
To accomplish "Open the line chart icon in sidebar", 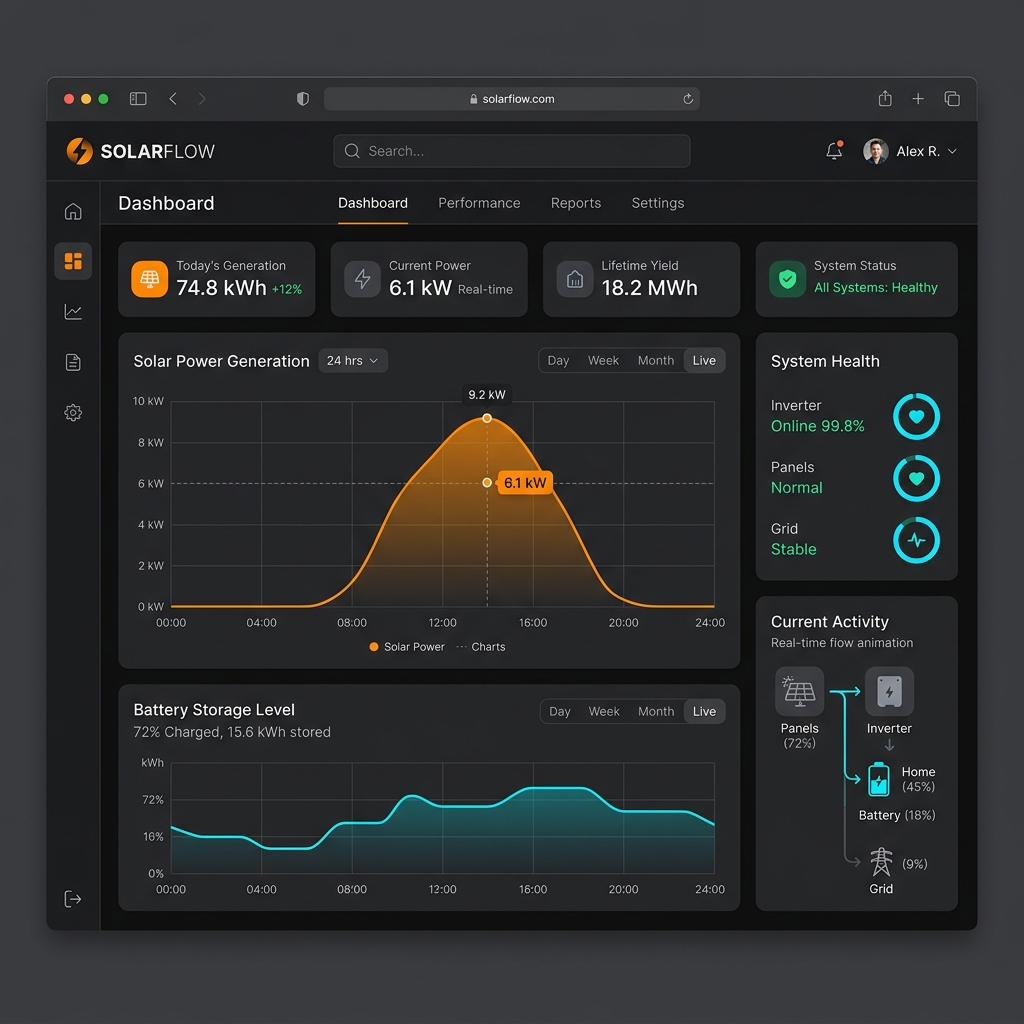I will tap(73, 312).
